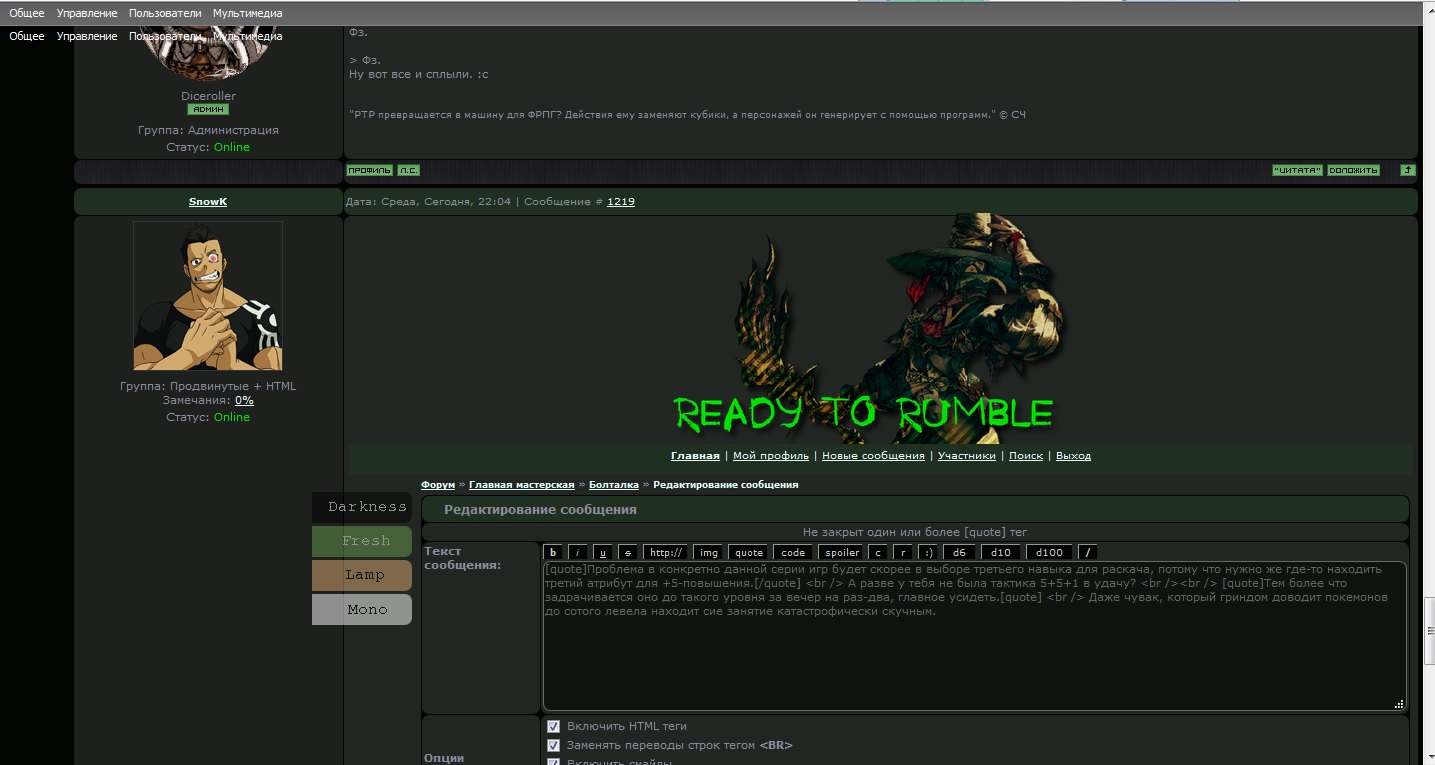Insert a d6 dice roll

tap(959, 552)
